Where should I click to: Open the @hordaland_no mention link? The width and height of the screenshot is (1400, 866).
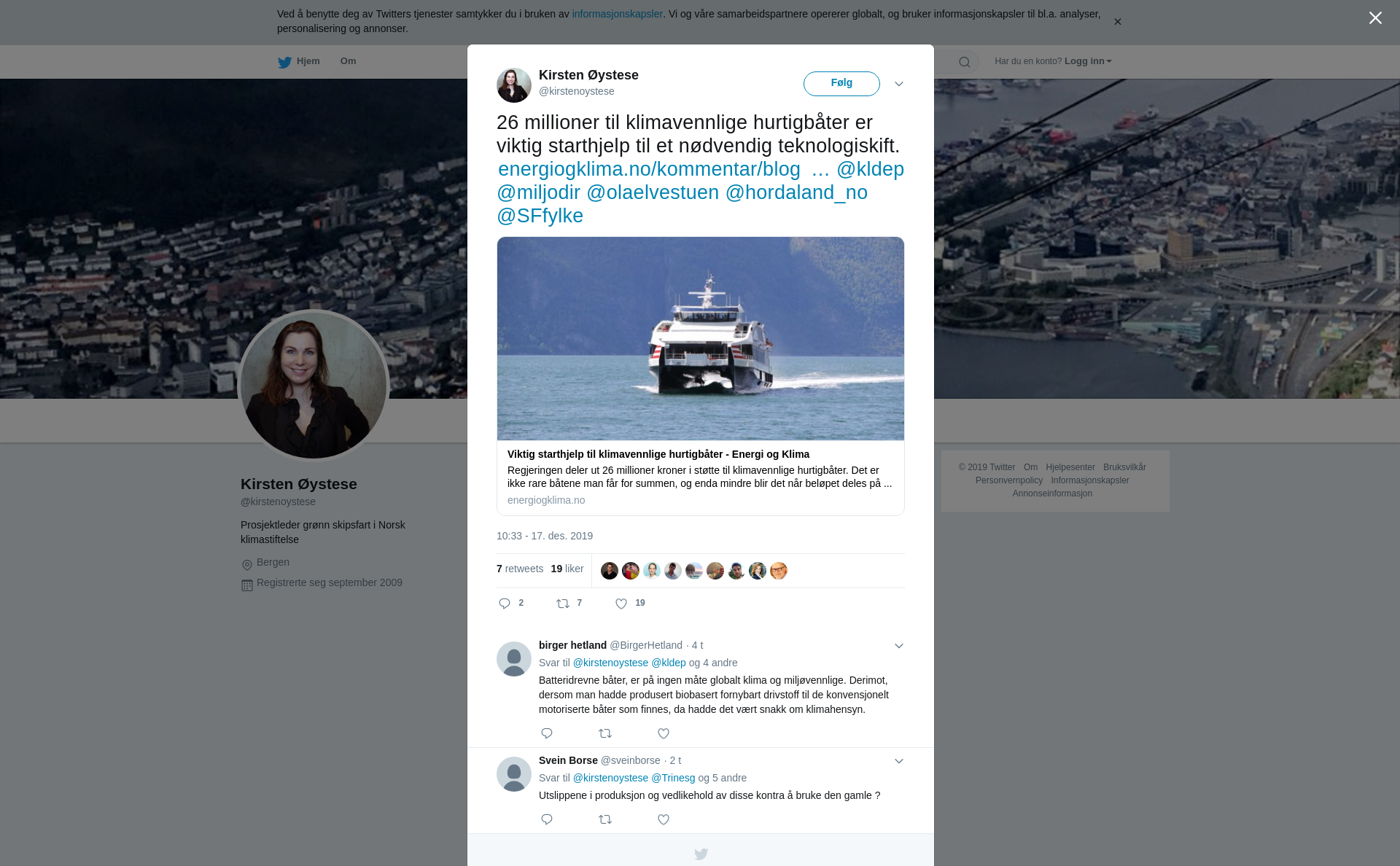[x=796, y=192]
